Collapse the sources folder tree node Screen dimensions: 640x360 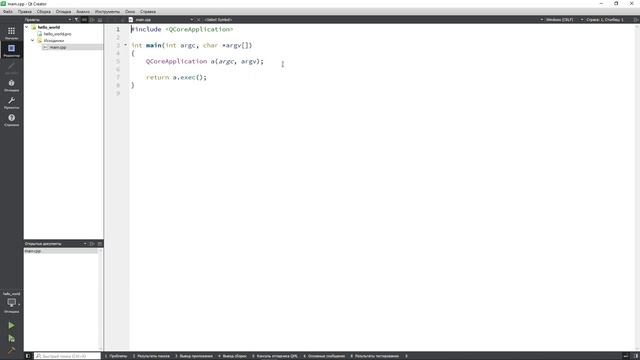pyautogui.click(x=33, y=40)
